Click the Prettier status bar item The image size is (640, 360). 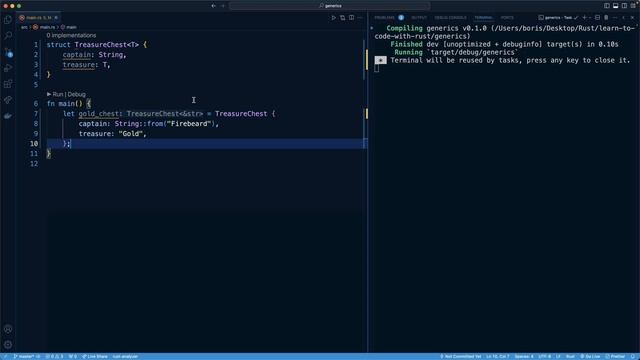615,356
